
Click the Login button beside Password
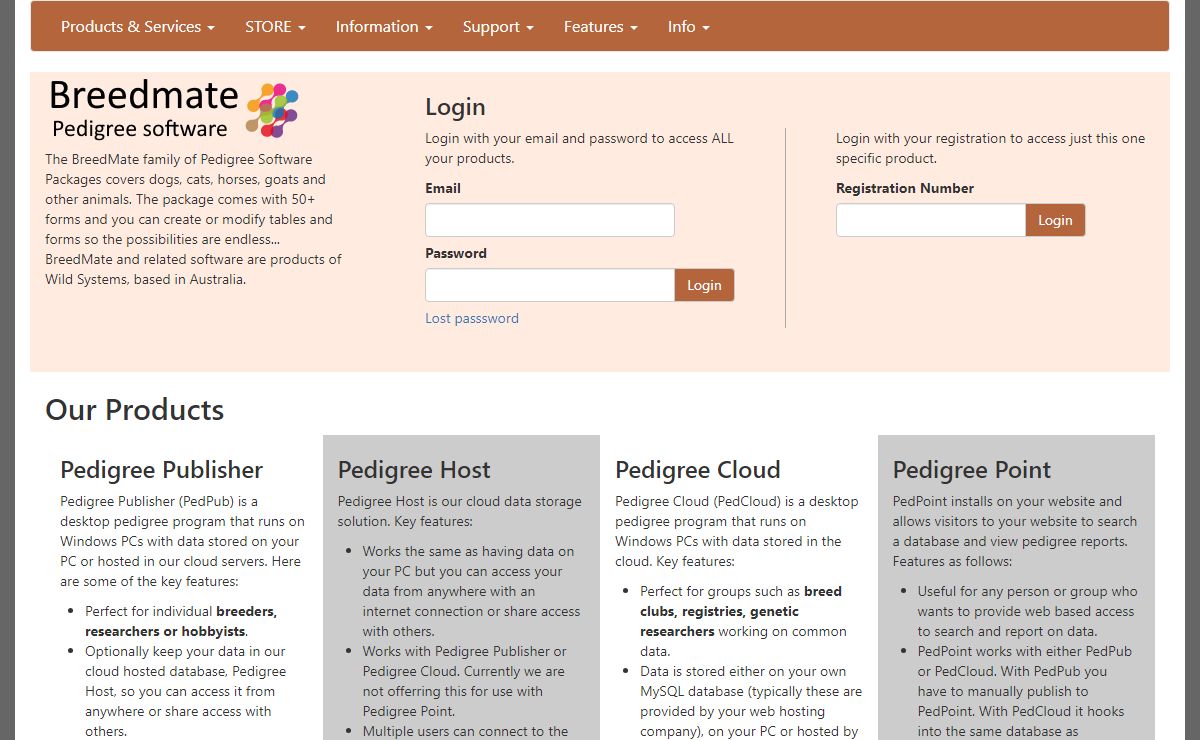(704, 285)
